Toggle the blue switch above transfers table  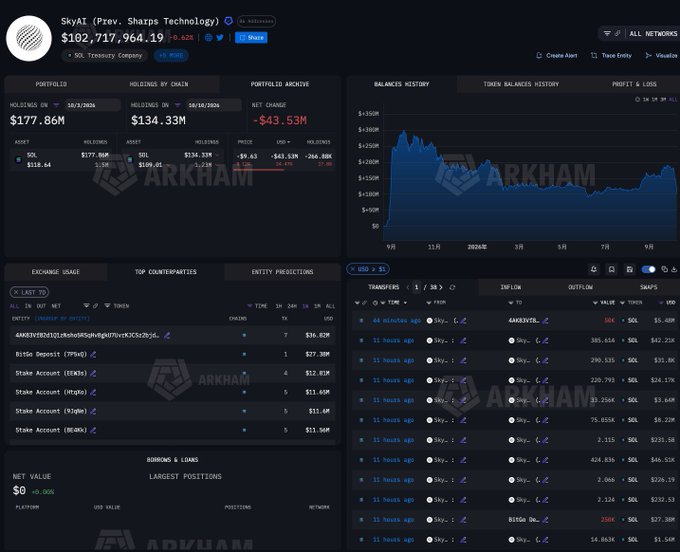648,269
